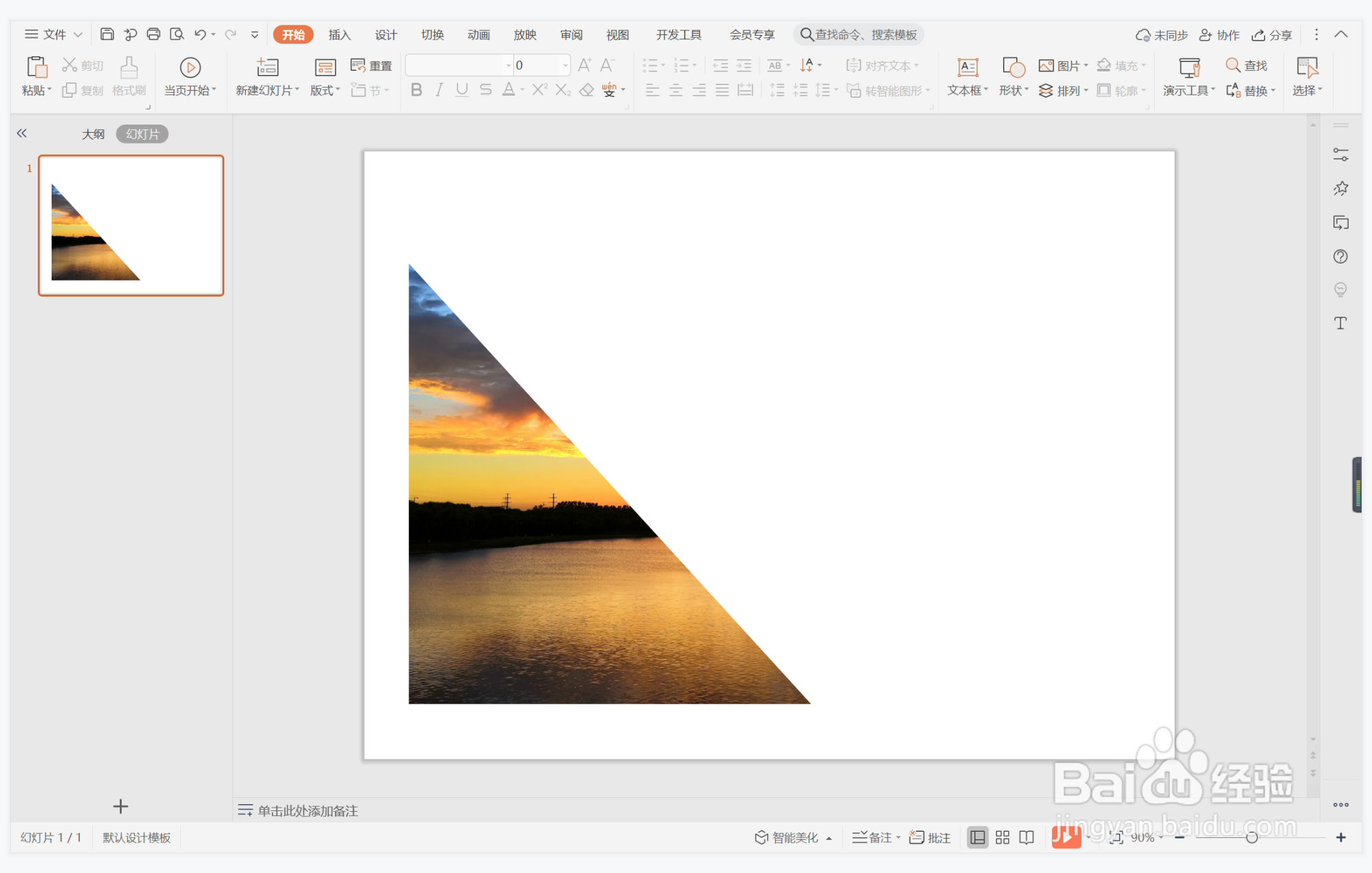Click the Format Painter icon

point(129,67)
